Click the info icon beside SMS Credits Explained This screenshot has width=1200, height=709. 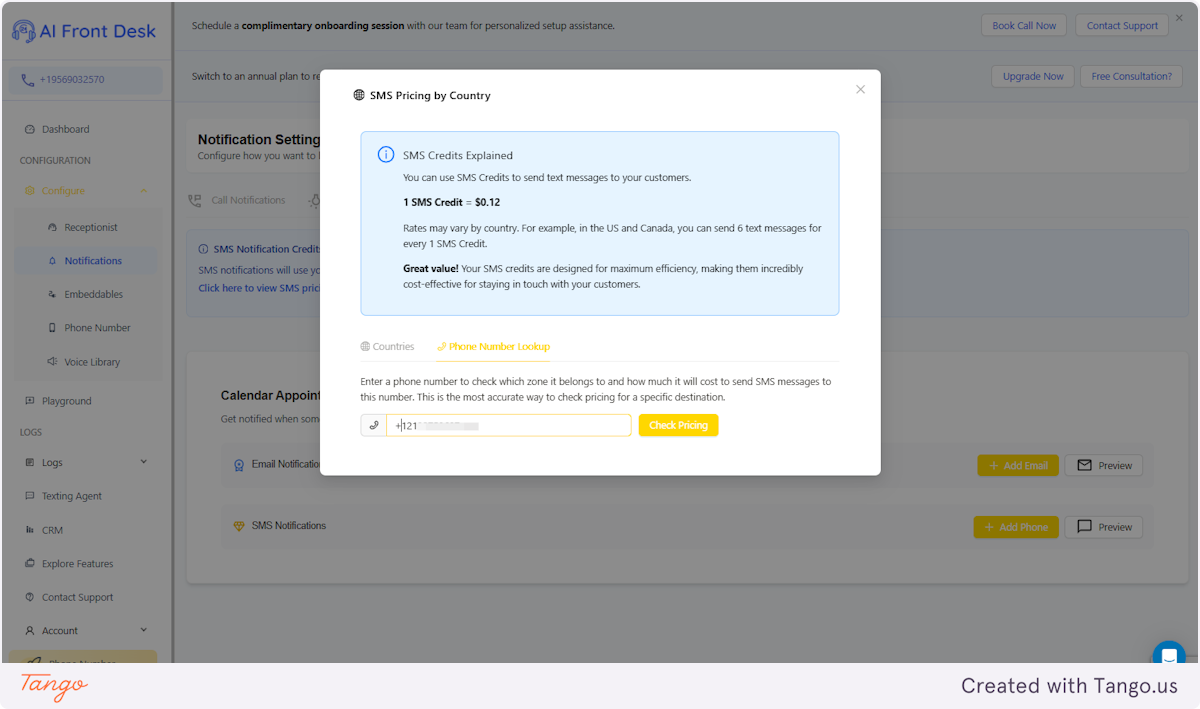[x=385, y=154]
